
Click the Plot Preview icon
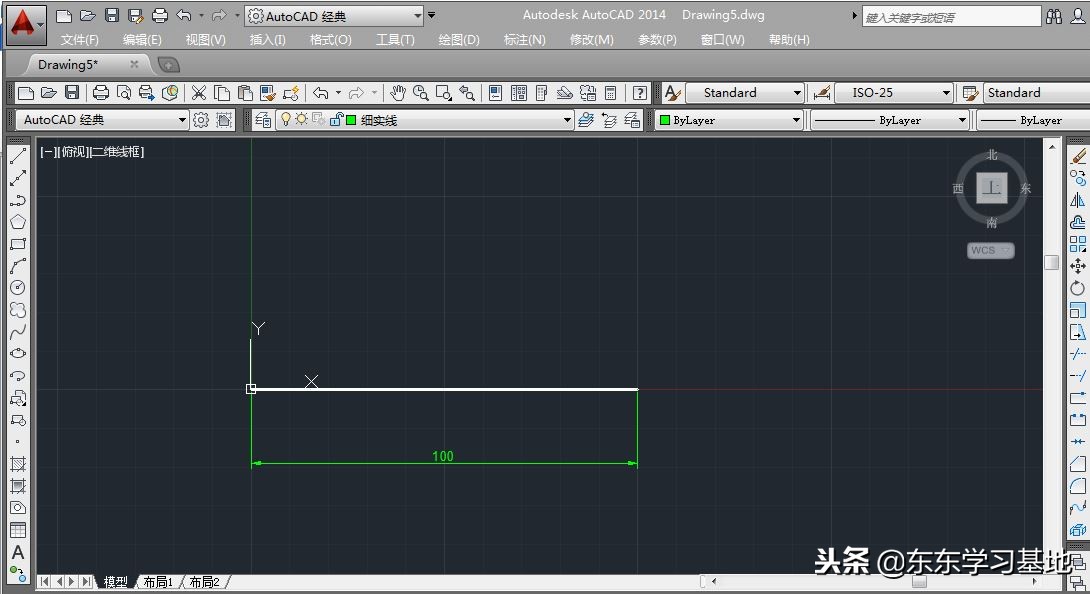124,93
